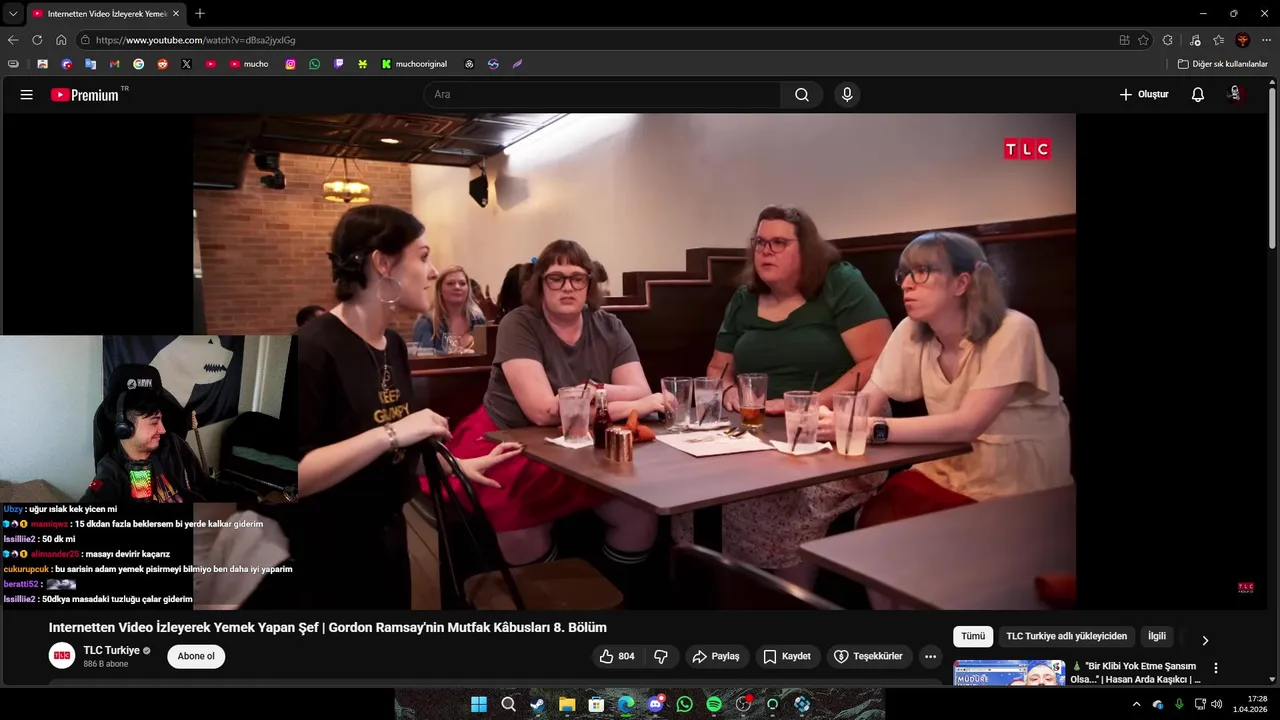1280x720 pixels.
Task: Open browser tab list dropdown
Action: click(13, 14)
